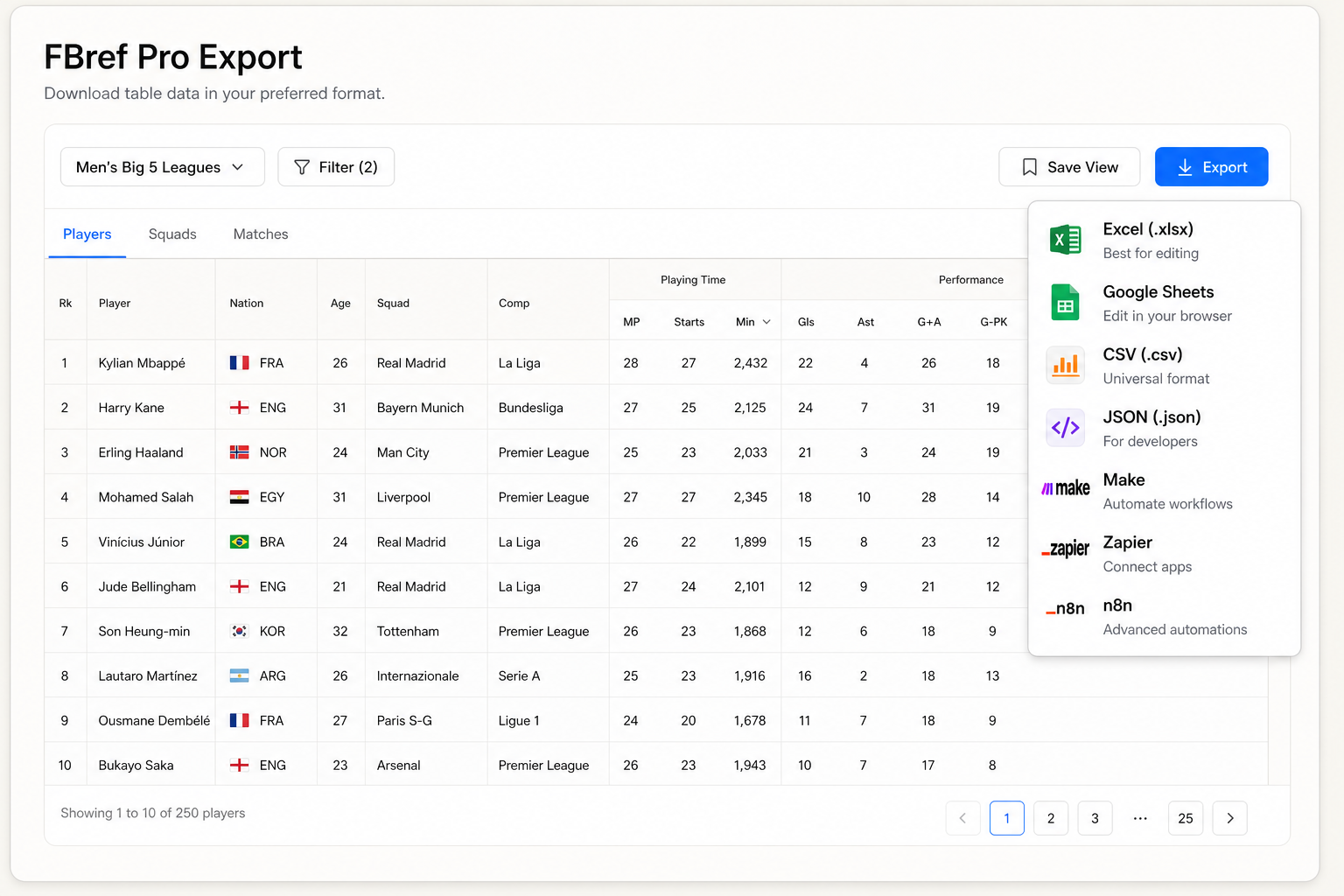The image size is (1344, 896).
Task: Click Norway flag in Erling Haaland row
Action: (x=239, y=452)
